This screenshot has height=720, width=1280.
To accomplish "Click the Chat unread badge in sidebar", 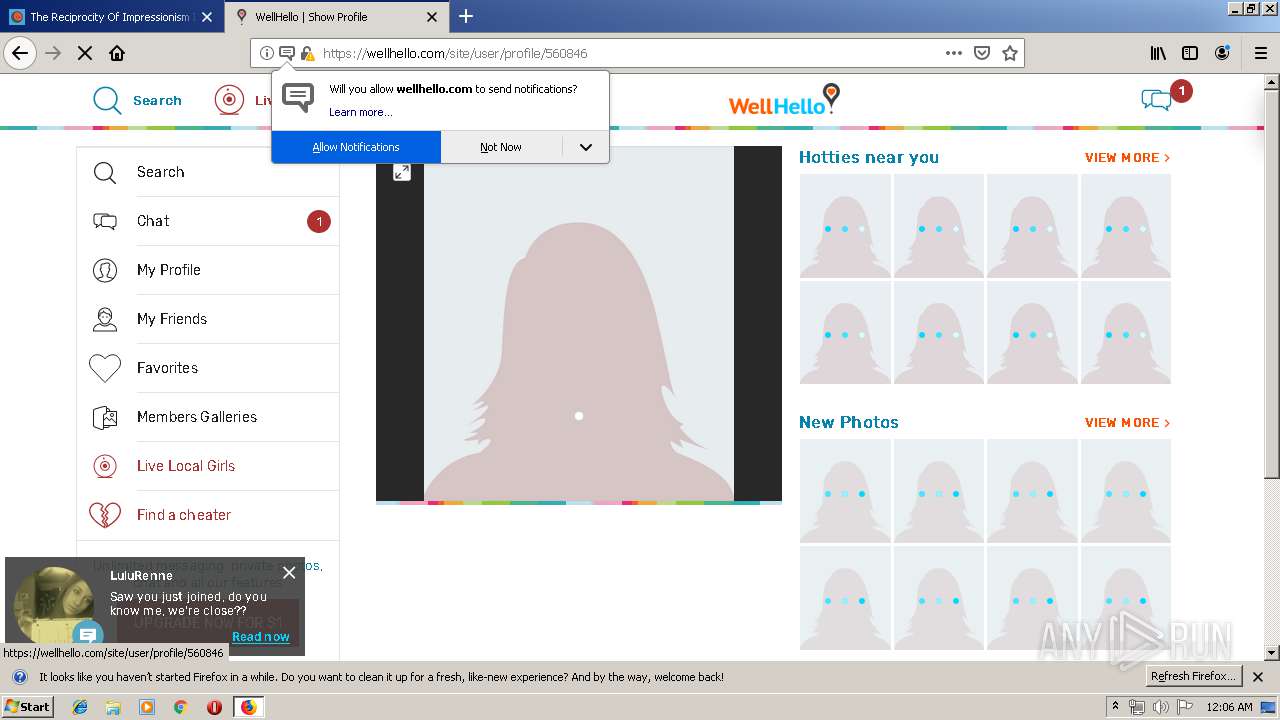I will point(318,222).
